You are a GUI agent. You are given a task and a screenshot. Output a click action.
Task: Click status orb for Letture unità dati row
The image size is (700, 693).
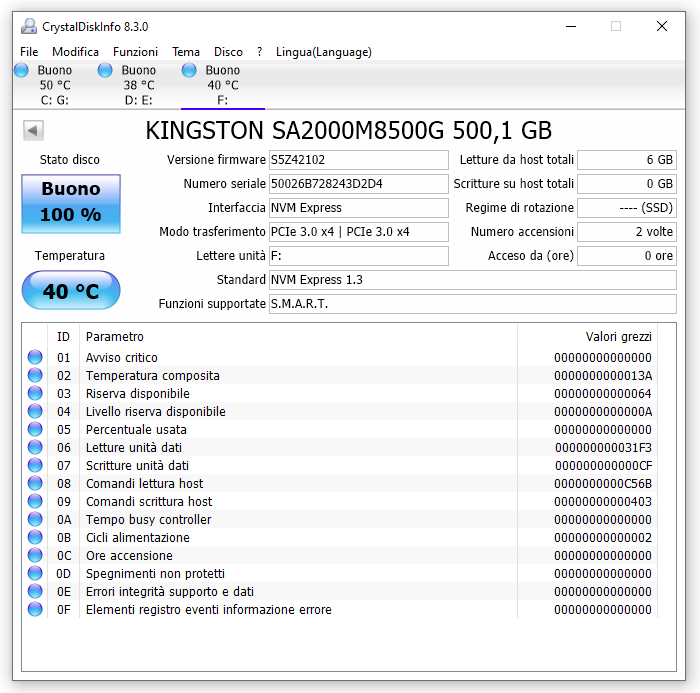(35, 447)
